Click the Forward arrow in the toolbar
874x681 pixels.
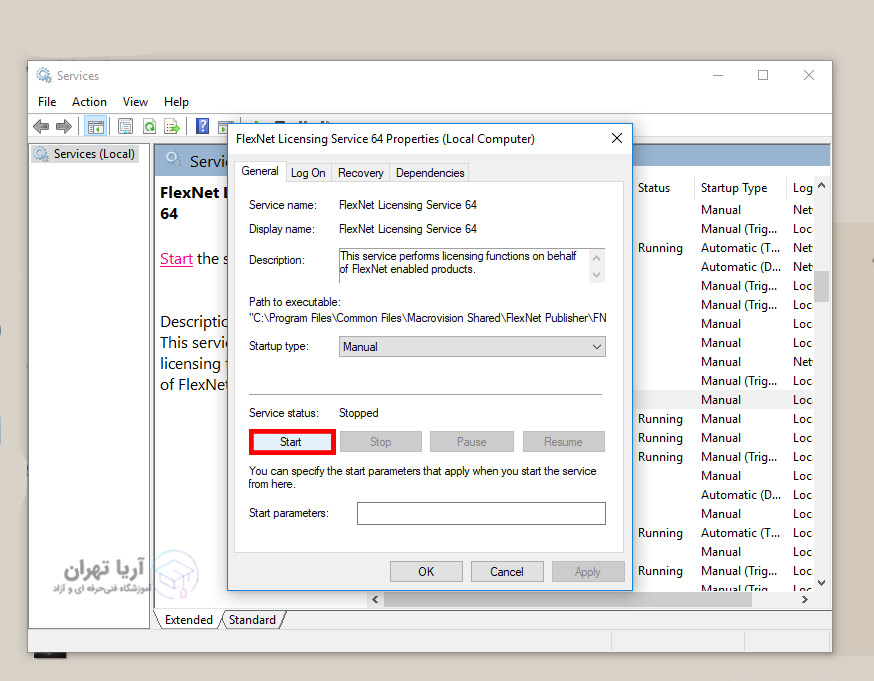(64, 126)
